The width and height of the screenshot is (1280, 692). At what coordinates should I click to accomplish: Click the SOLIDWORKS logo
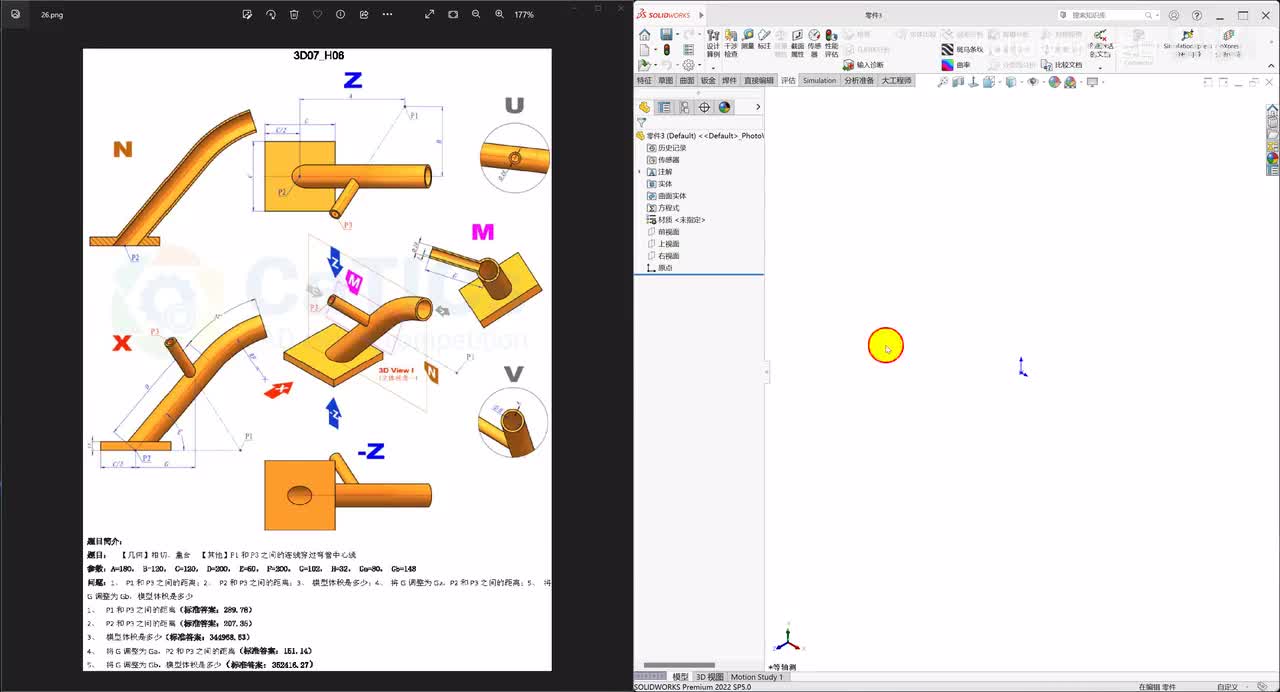click(664, 15)
